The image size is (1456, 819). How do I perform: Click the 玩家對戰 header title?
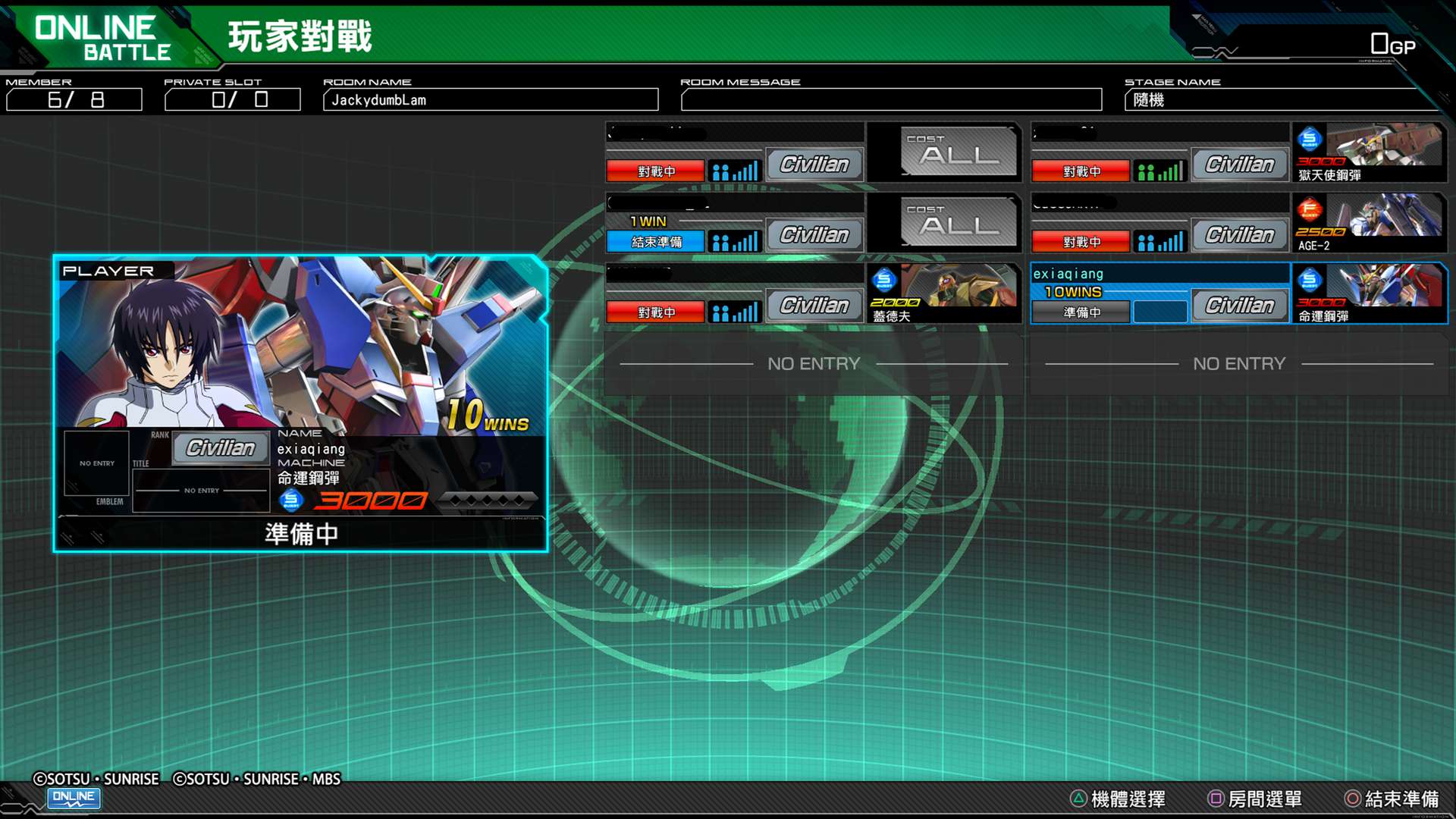pyautogui.click(x=300, y=36)
